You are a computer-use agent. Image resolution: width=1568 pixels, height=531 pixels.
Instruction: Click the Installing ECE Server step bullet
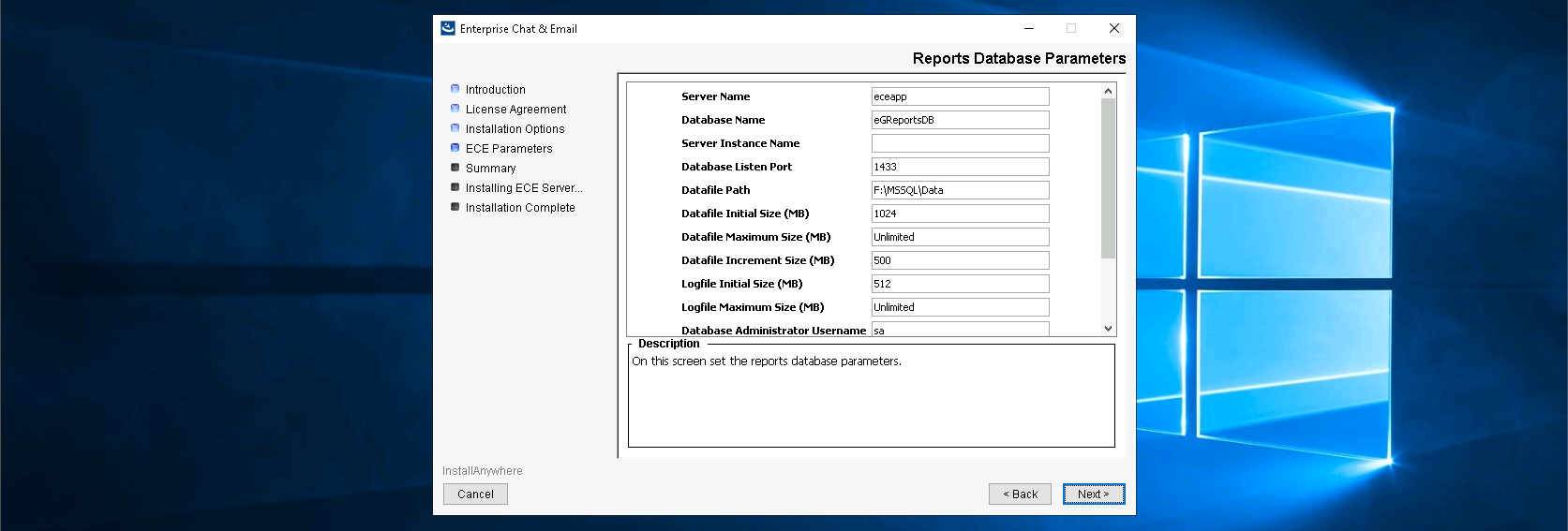tap(455, 187)
